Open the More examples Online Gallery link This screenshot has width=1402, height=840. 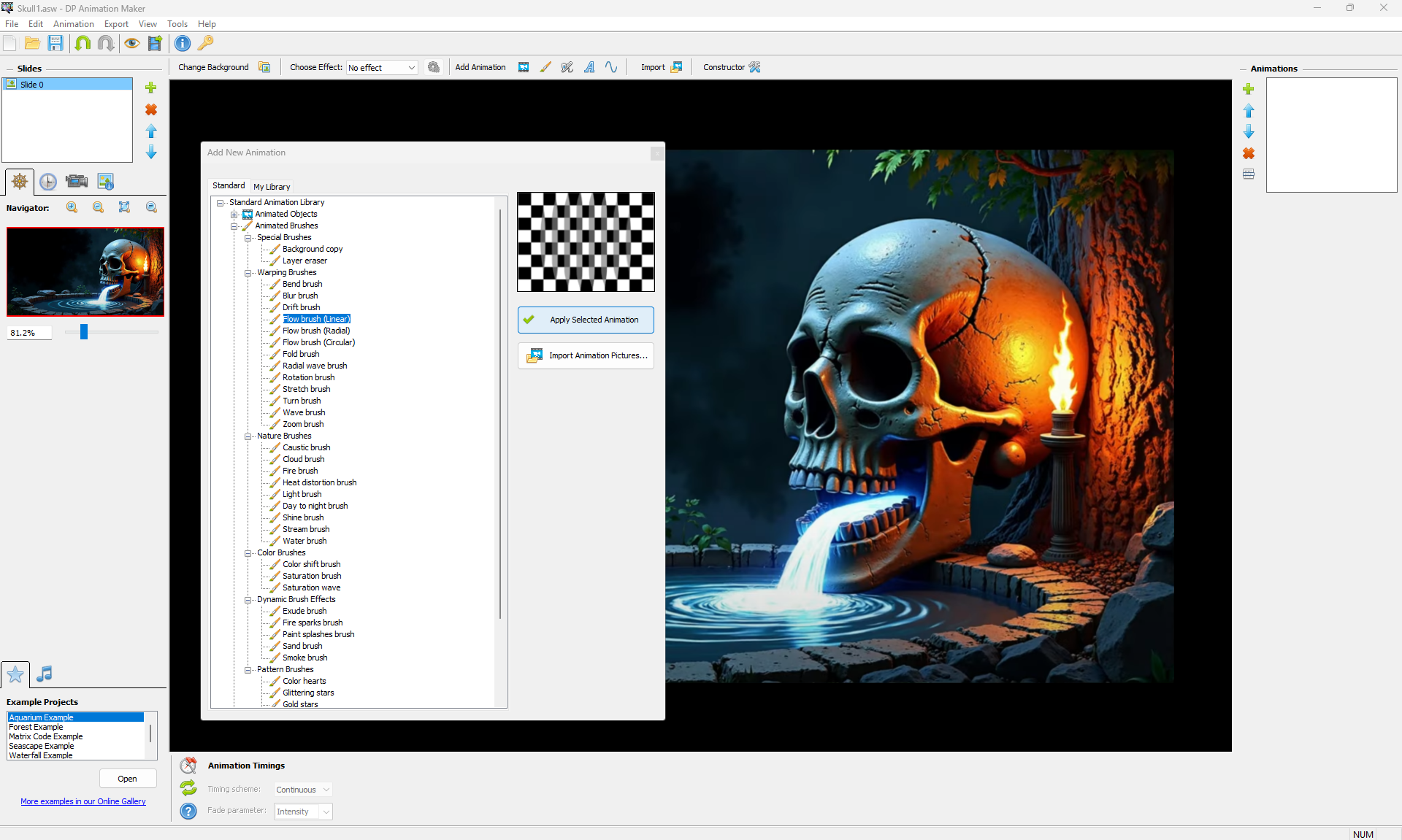coord(83,801)
